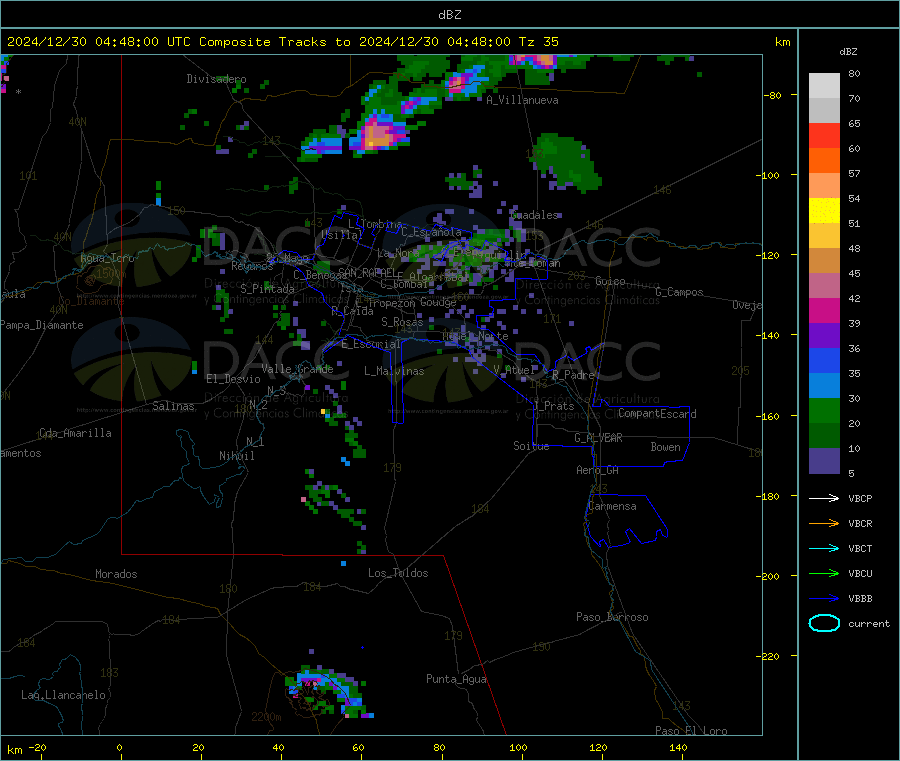Click the Salinas place label

[173, 406]
